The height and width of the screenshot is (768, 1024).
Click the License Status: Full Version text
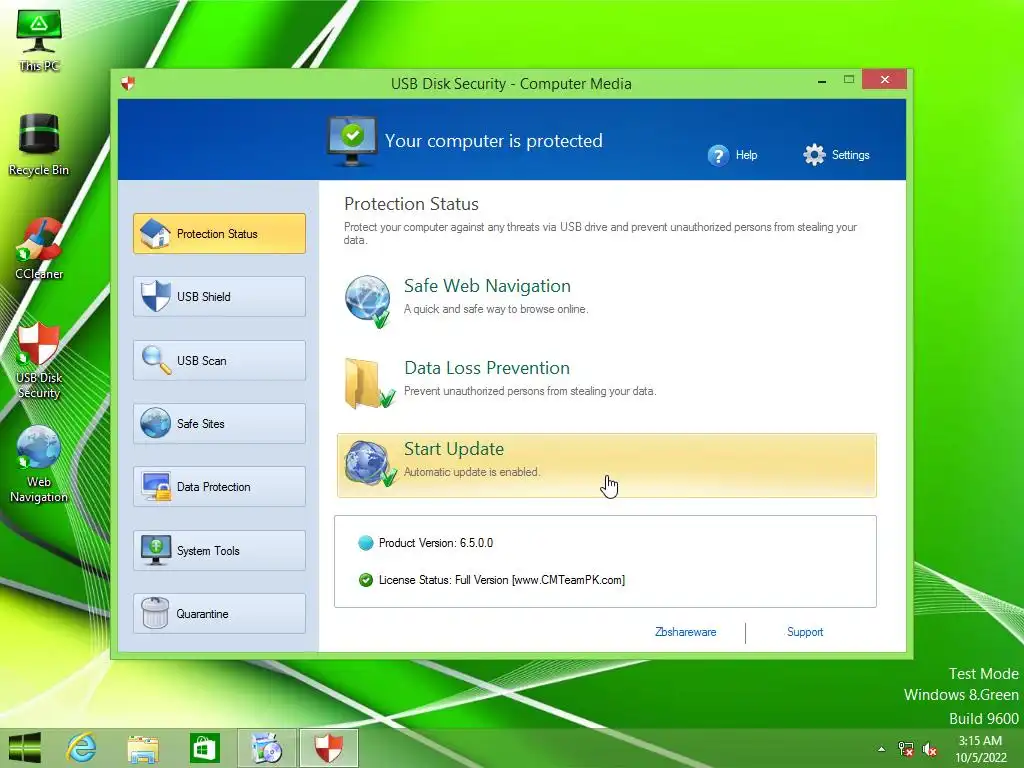click(x=502, y=580)
